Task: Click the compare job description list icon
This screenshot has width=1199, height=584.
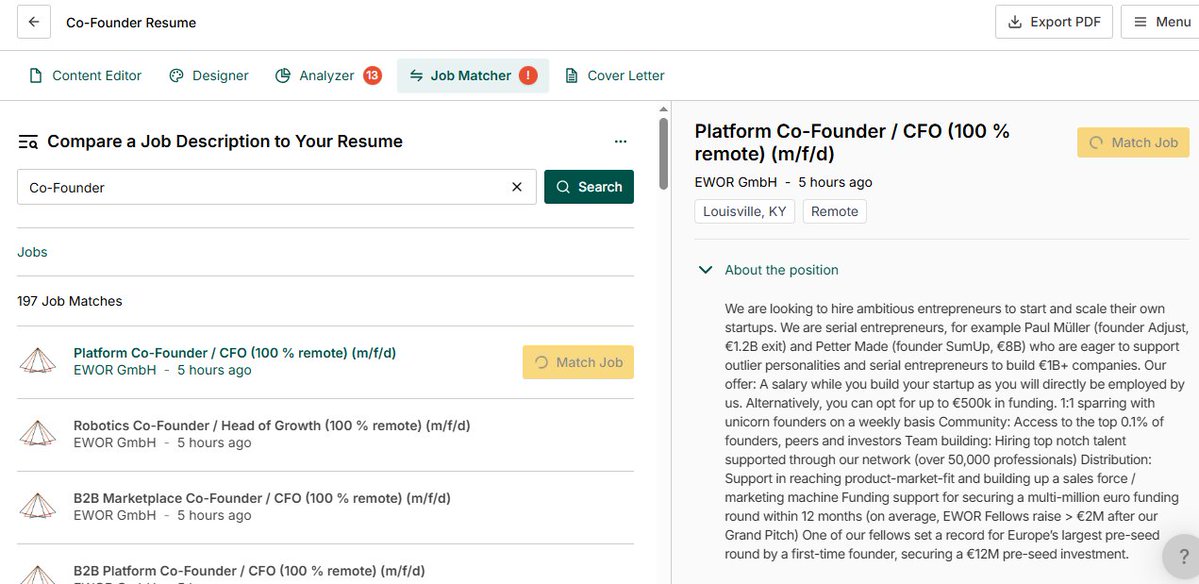Action: 28,141
